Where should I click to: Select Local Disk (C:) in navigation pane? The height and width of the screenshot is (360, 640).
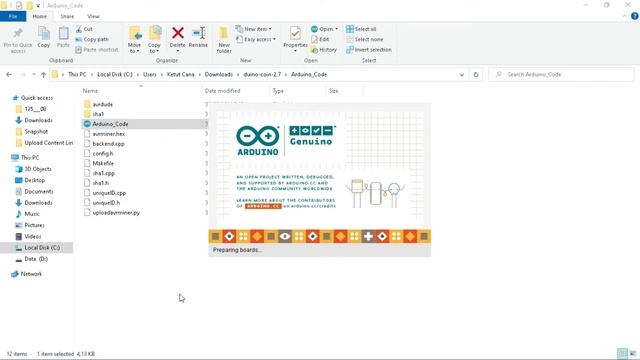tap(42, 248)
